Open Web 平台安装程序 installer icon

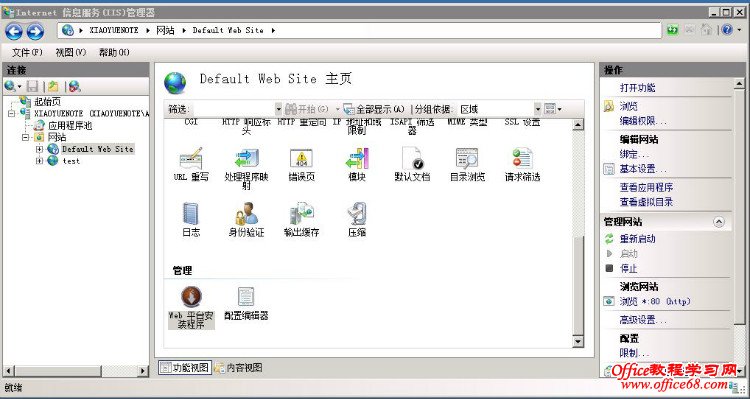tap(191, 297)
